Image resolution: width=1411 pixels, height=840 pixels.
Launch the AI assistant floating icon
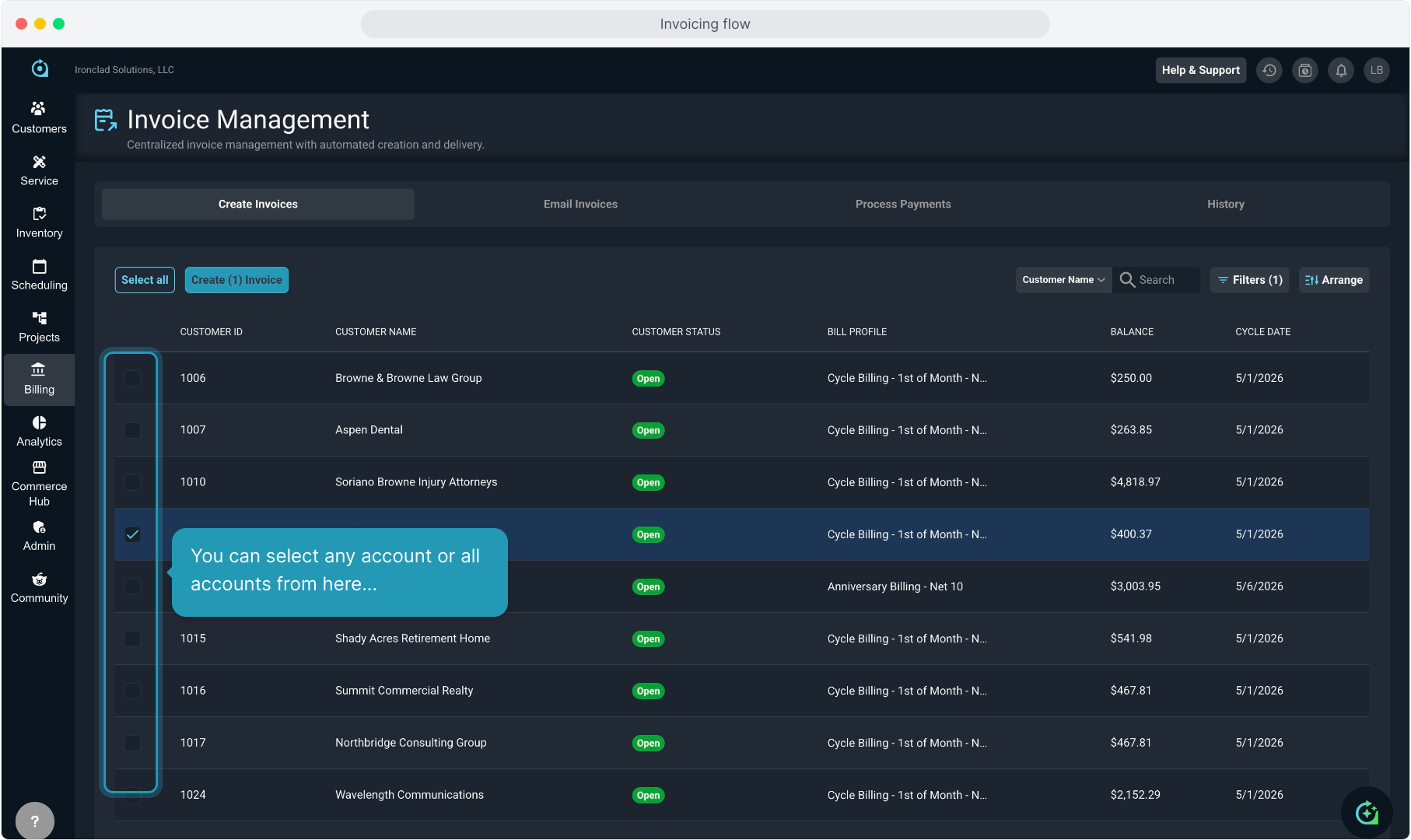[x=1367, y=813]
